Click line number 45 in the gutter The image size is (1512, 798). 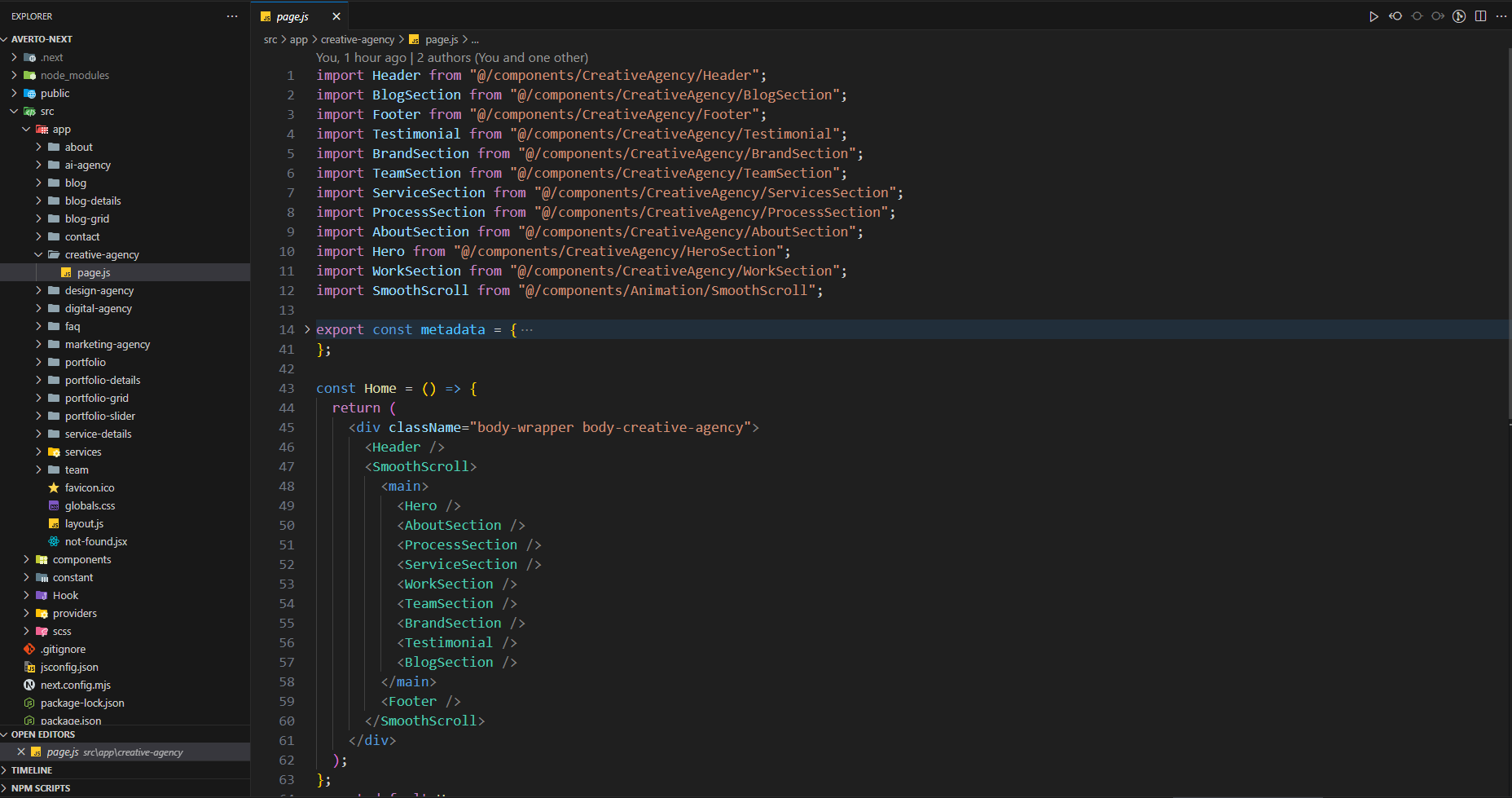pyautogui.click(x=287, y=427)
